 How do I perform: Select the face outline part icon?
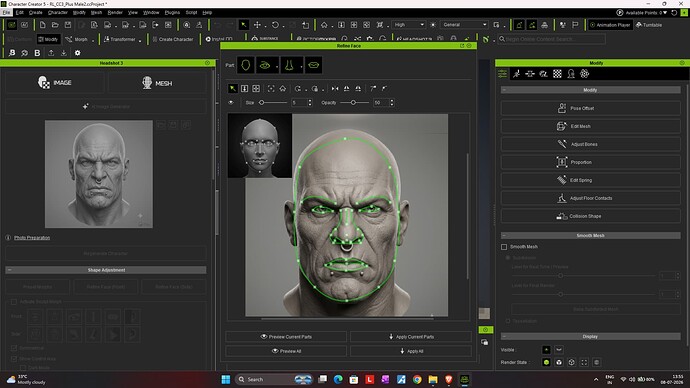pyautogui.click(x=246, y=65)
